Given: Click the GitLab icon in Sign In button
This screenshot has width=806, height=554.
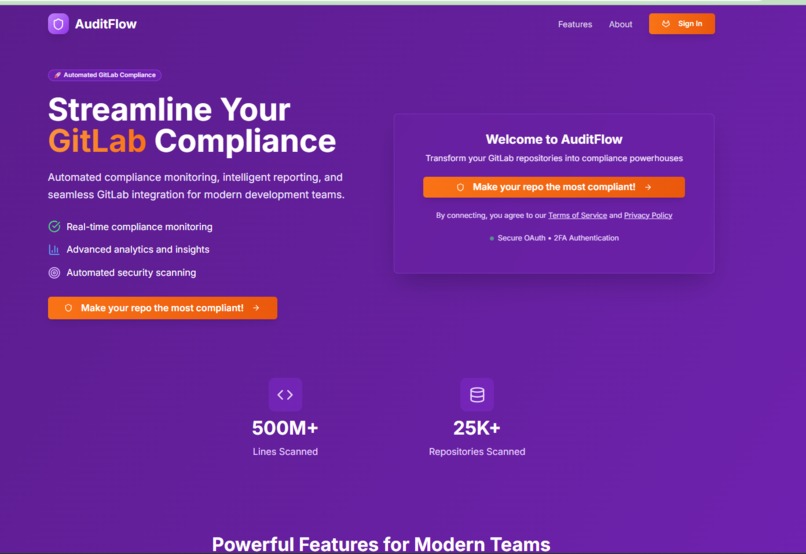Looking at the screenshot, I should coord(666,24).
